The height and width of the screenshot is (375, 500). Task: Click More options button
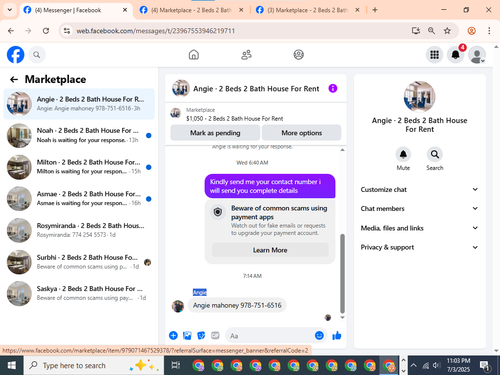[x=302, y=133]
